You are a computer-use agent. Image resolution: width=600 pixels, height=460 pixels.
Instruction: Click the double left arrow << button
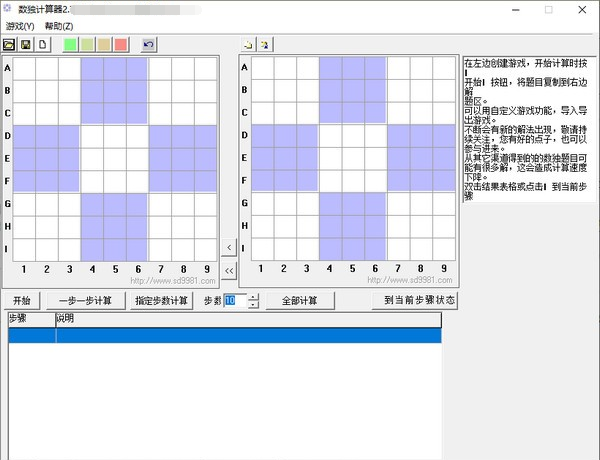(229, 271)
